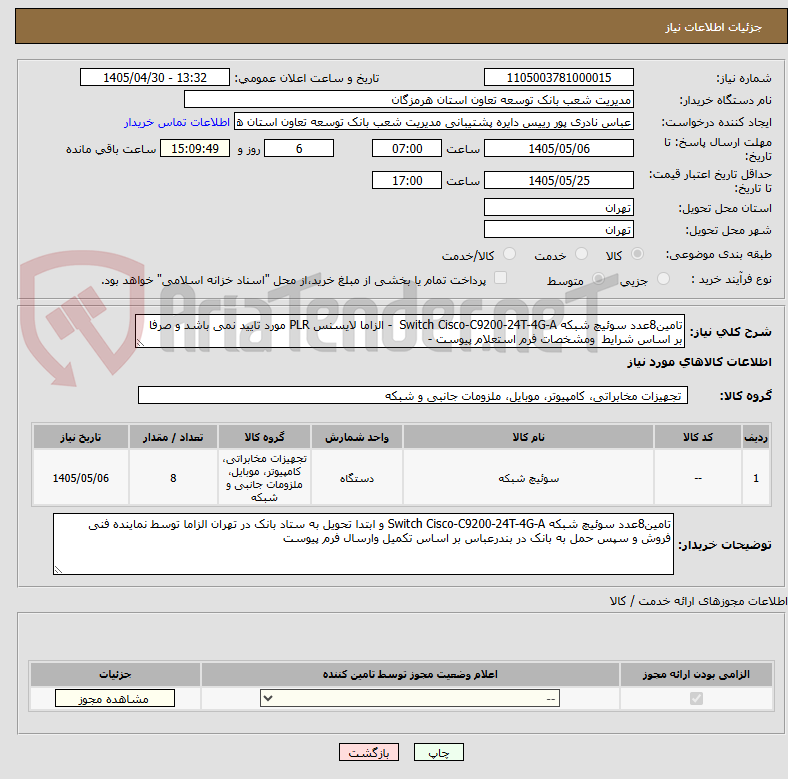Click the response deadline time 07:00 field

(x=407, y=148)
